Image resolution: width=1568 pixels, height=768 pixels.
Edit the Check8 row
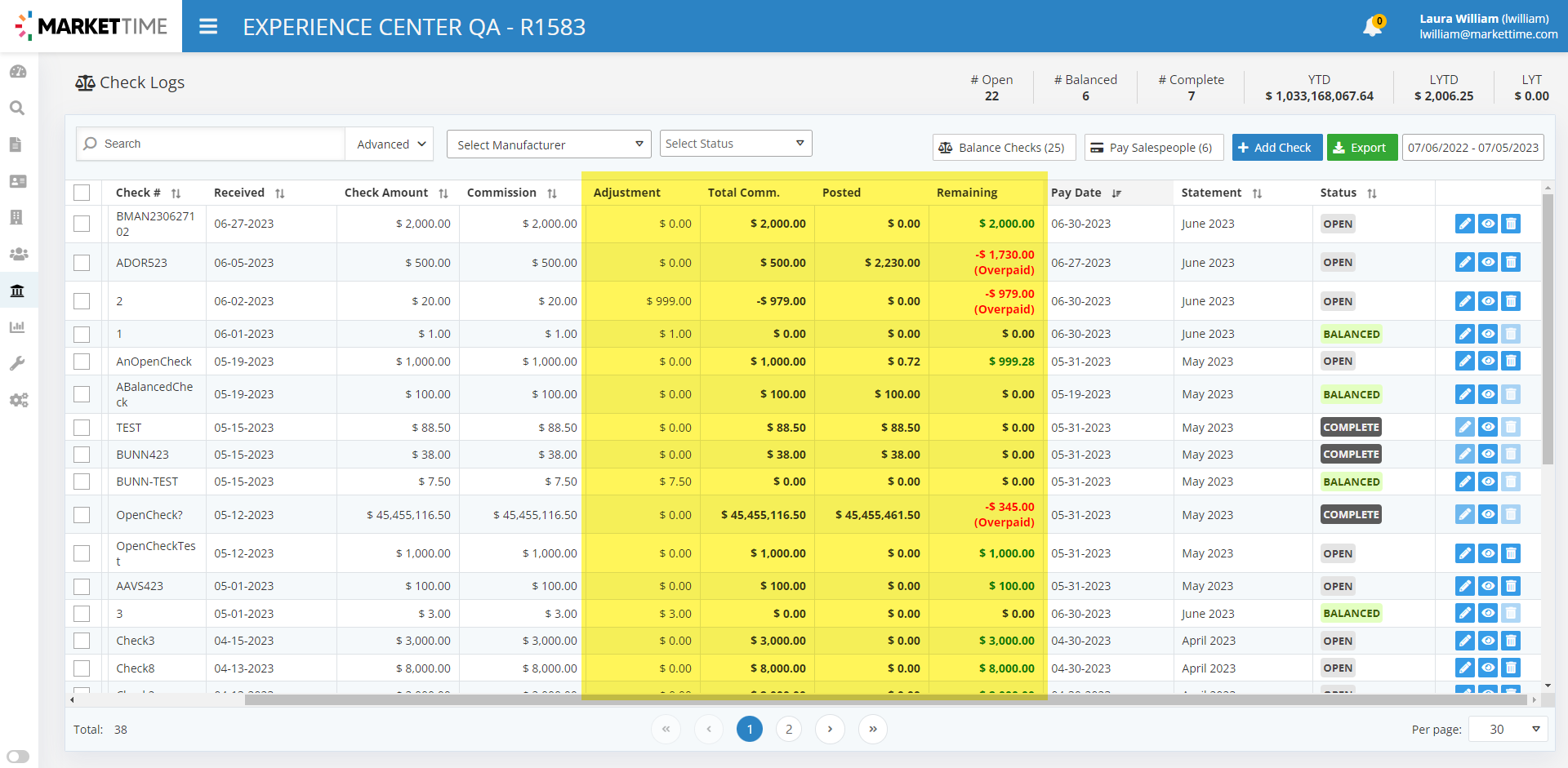coord(1465,668)
